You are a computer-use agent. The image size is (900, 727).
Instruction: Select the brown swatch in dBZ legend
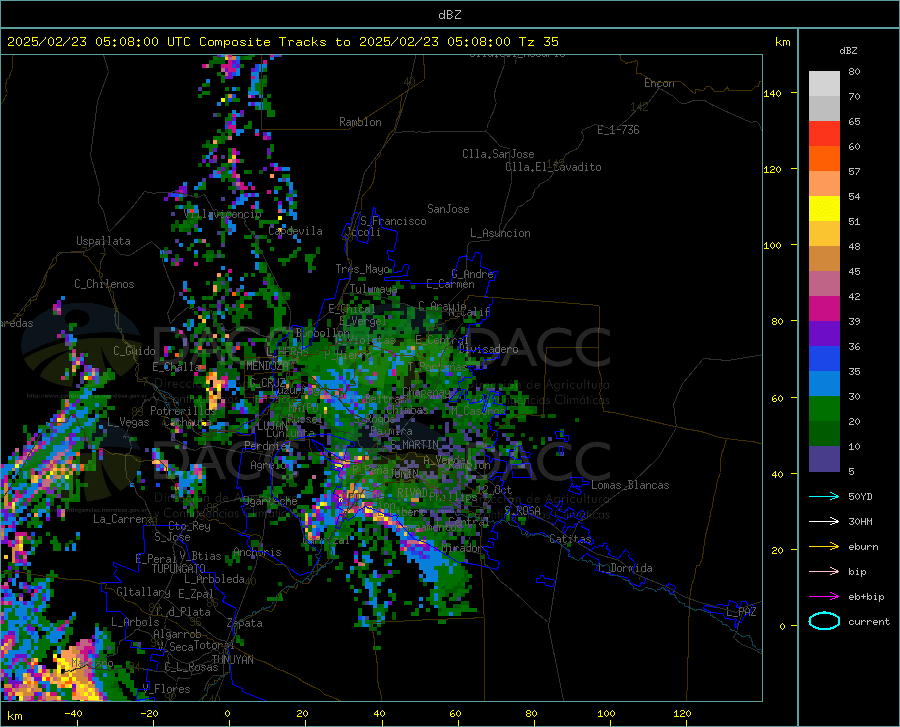[824, 259]
